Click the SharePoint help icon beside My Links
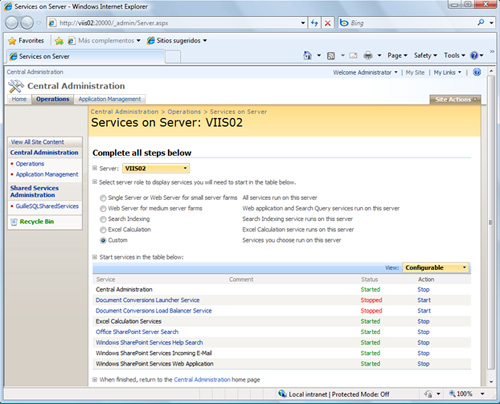This screenshot has height=404, width=500. (x=477, y=72)
